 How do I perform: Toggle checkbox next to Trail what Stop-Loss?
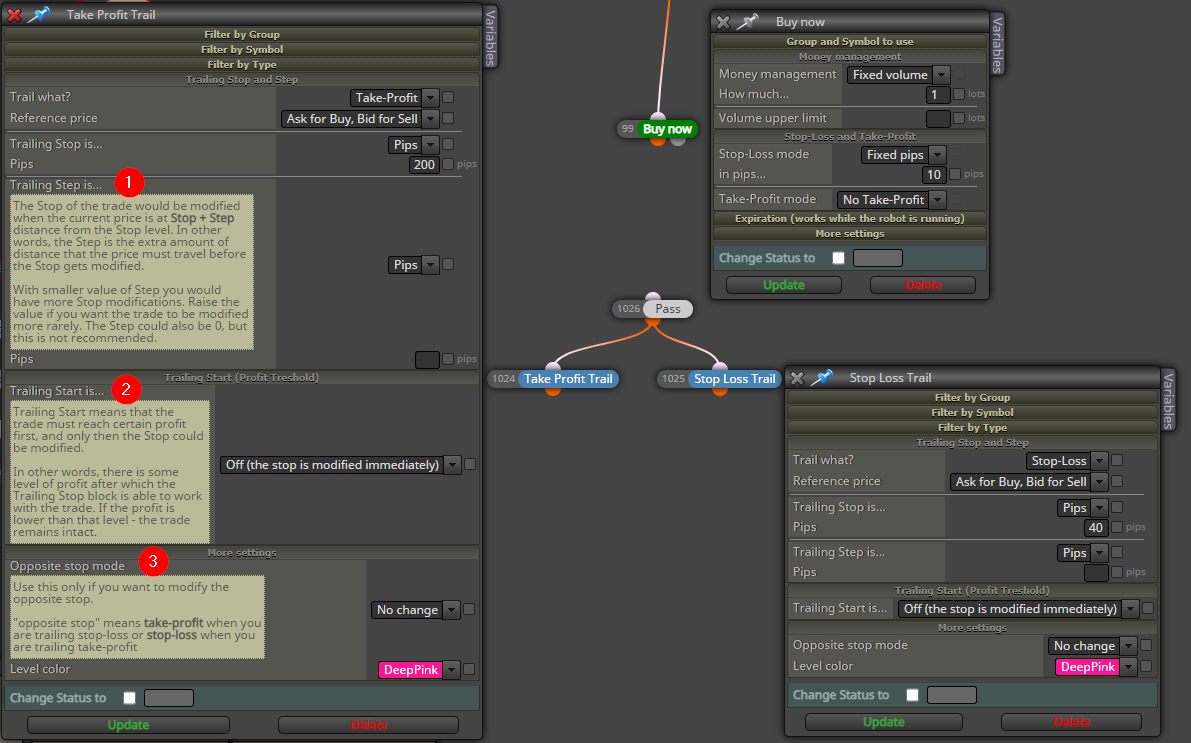coord(1117,460)
